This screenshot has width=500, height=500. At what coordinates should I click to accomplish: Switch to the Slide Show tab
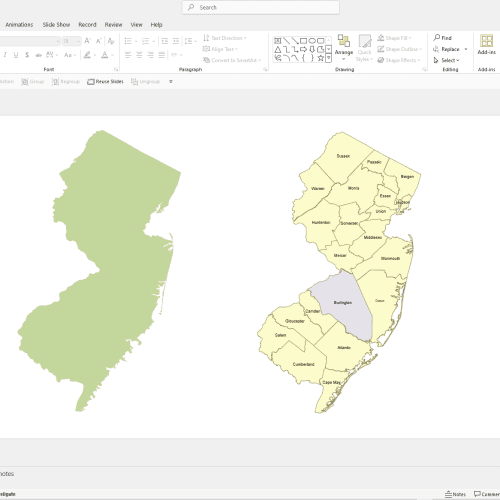[x=56, y=24]
